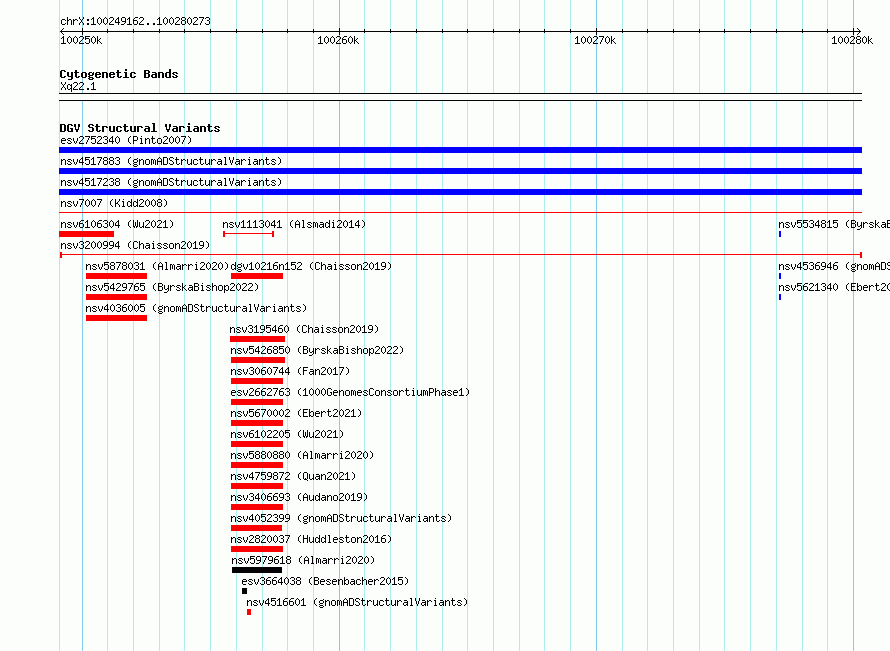Open nsv5426850 (ByrskaBishop2022) label
Viewport: 890px width, 651px height.
tap(317, 350)
